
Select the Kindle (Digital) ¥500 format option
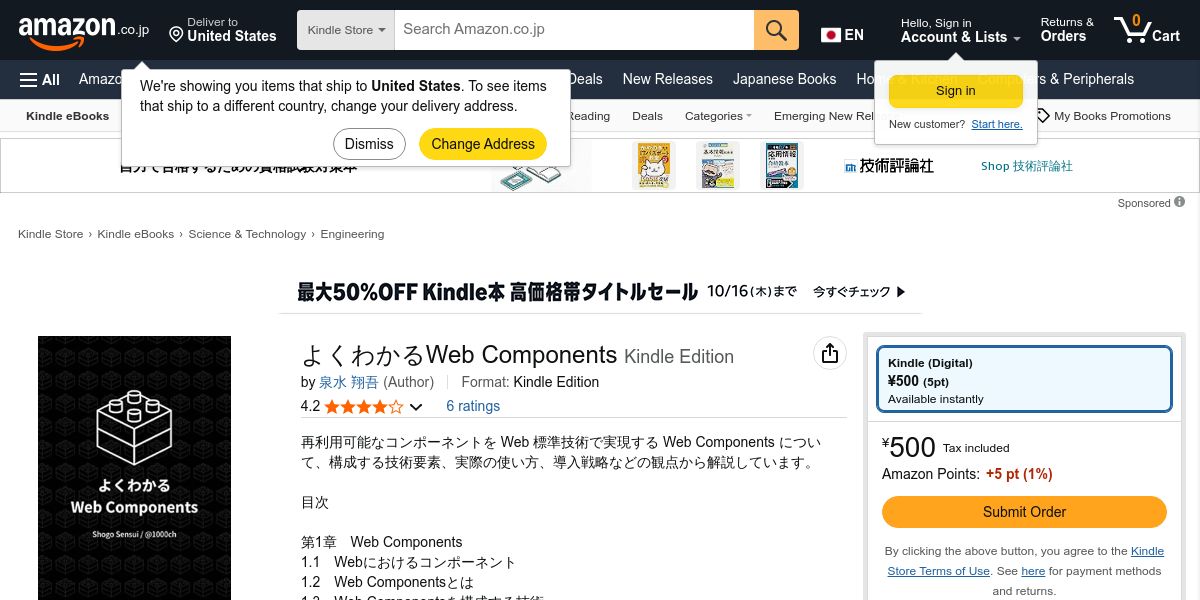coord(1024,379)
